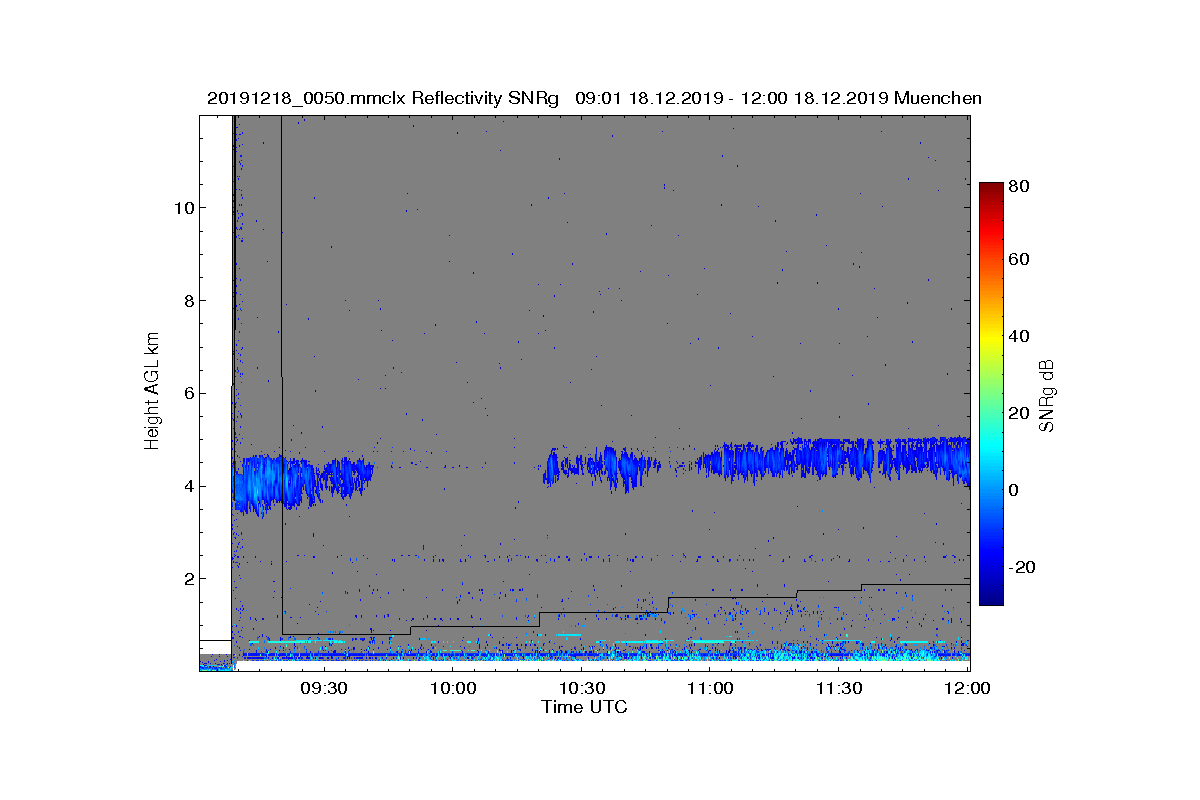Image resolution: width=1200 pixels, height=800 pixels.
Task: Click the height axis label 4
Action: [x=188, y=487]
